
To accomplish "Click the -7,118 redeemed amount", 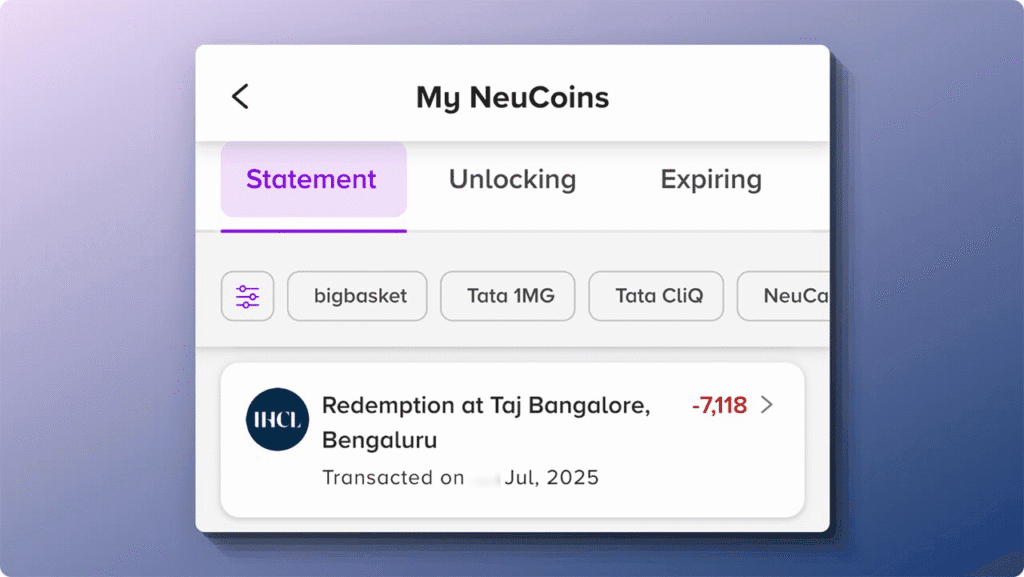I will 719,405.
